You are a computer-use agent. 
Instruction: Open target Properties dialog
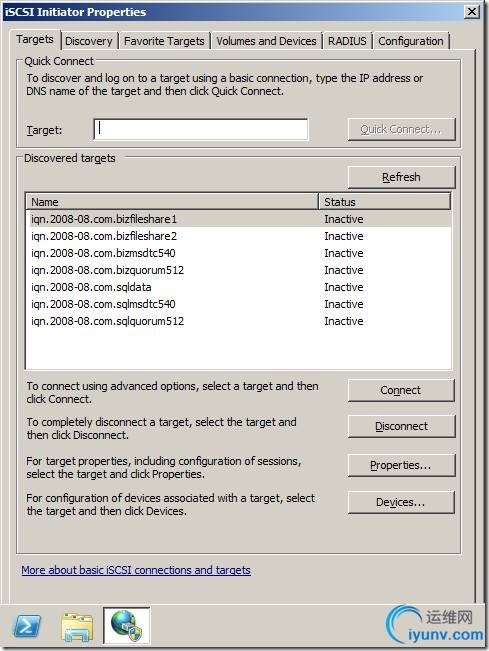pos(401,465)
